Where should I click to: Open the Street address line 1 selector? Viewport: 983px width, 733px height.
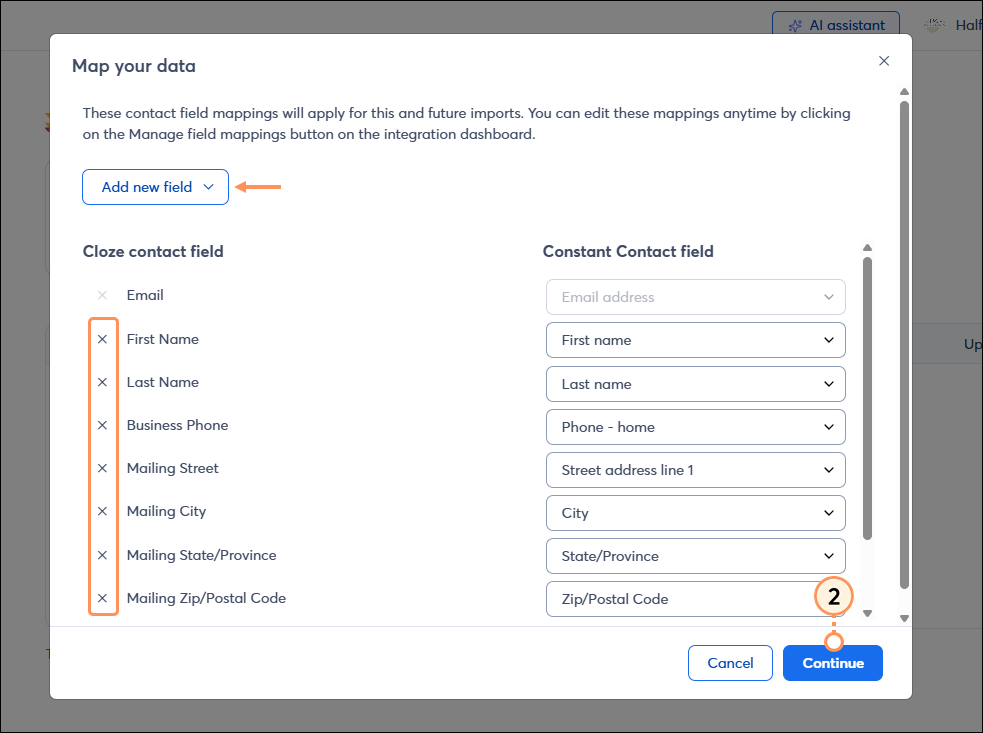pos(695,470)
